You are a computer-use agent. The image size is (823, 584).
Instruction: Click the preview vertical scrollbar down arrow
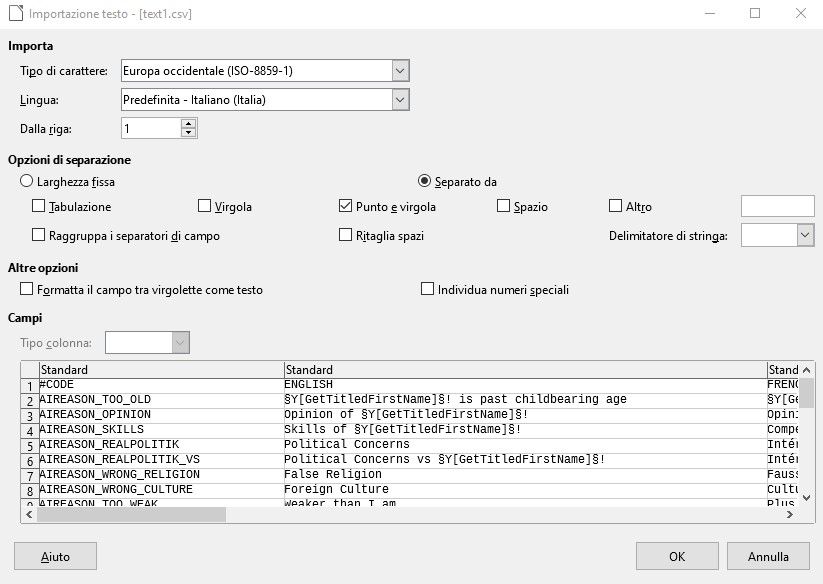(807, 498)
